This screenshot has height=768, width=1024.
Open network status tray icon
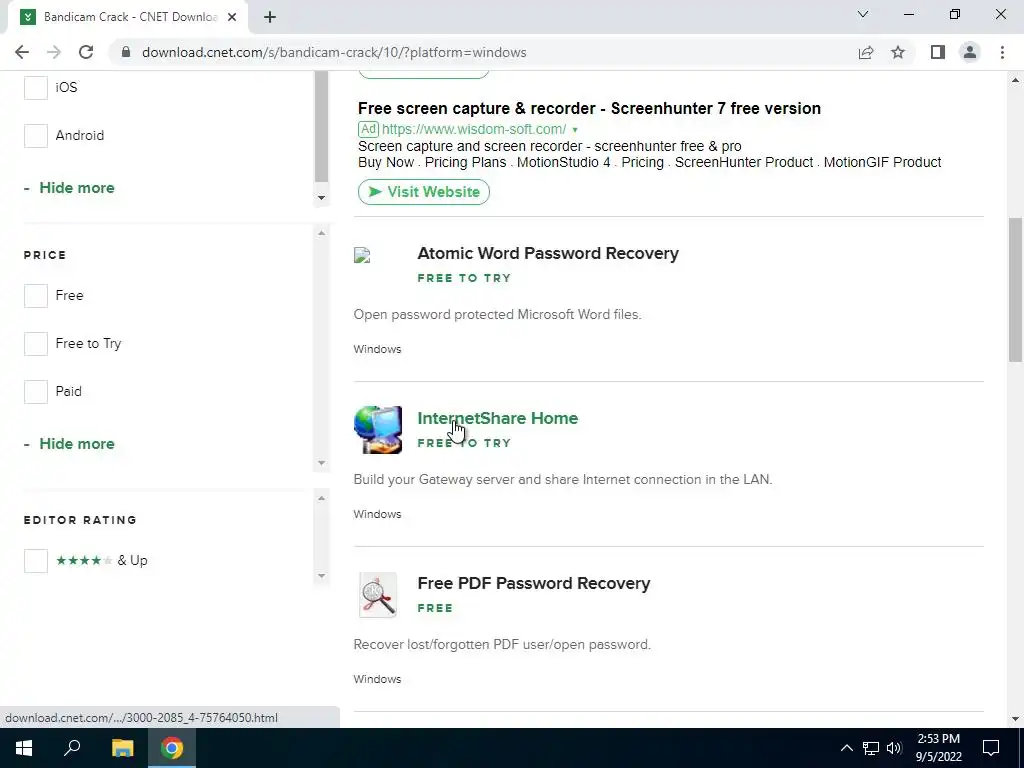tap(871, 748)
